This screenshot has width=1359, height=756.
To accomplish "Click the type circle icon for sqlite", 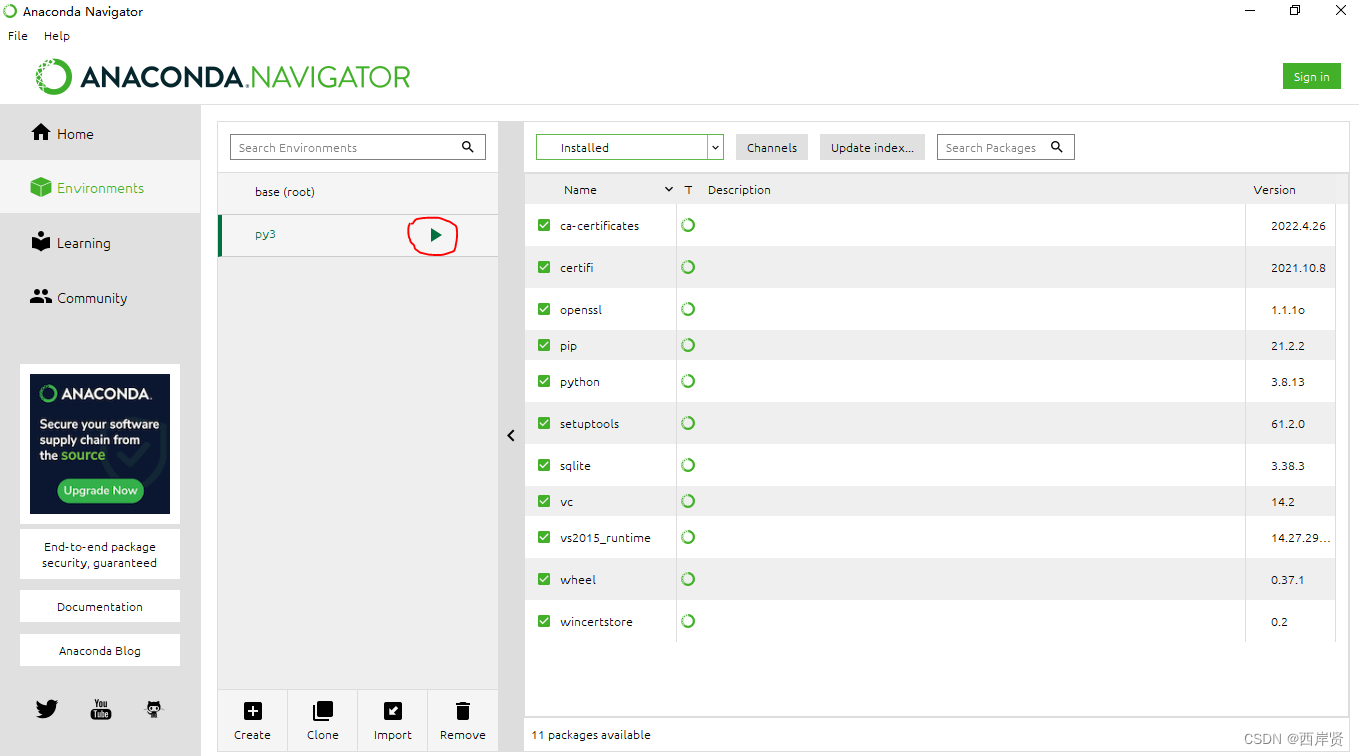I will click(x=688, y=465).
